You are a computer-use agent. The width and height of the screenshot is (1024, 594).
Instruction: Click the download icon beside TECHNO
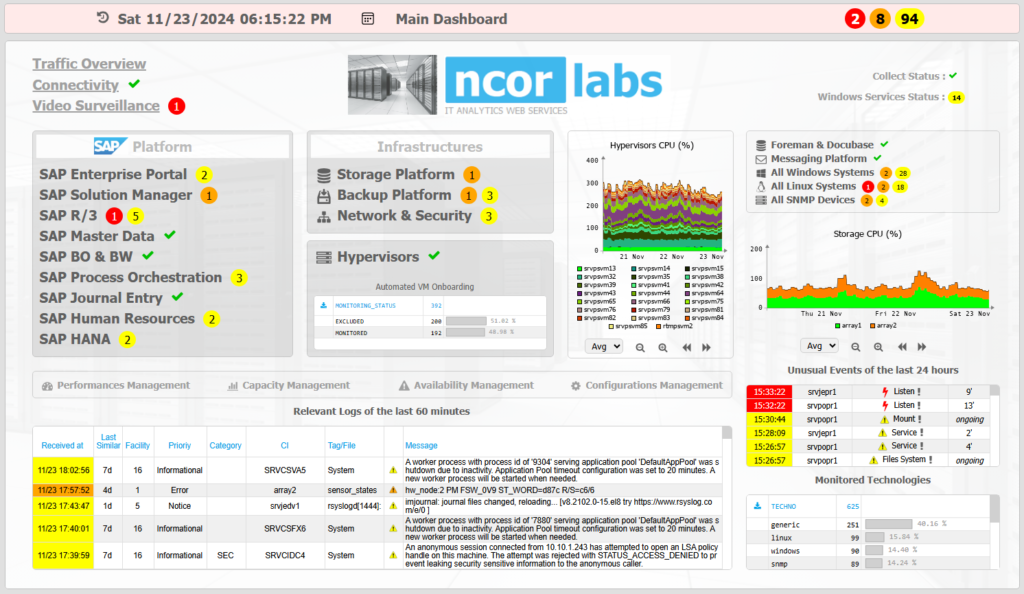[758, 506]
